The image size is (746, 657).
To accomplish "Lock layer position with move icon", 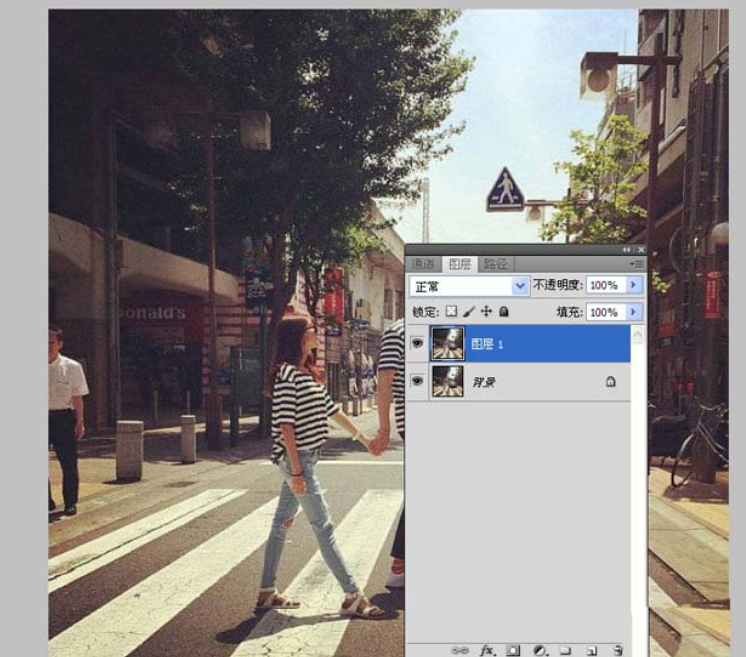I will pyautogui.click(x=486, y=312).
